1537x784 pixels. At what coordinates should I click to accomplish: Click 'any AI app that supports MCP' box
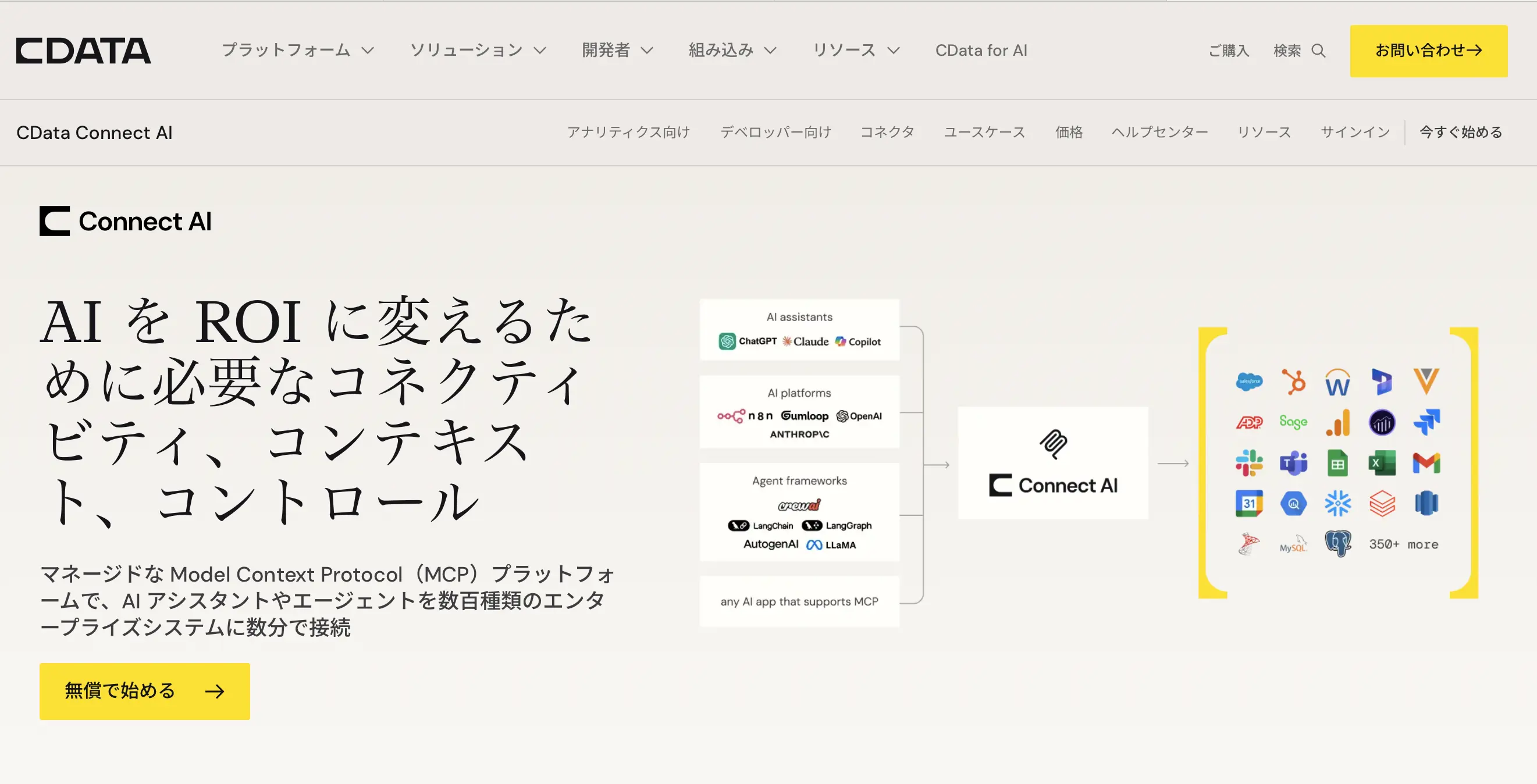pyautogui.click(x=799, y=601)
